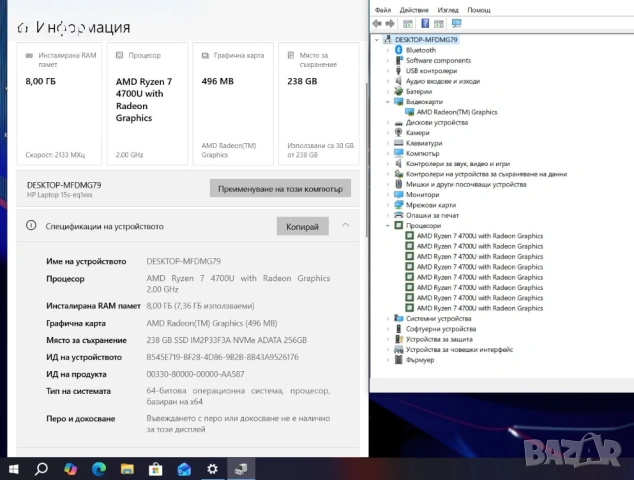Click the Копирай button

(x=302, y=226)
